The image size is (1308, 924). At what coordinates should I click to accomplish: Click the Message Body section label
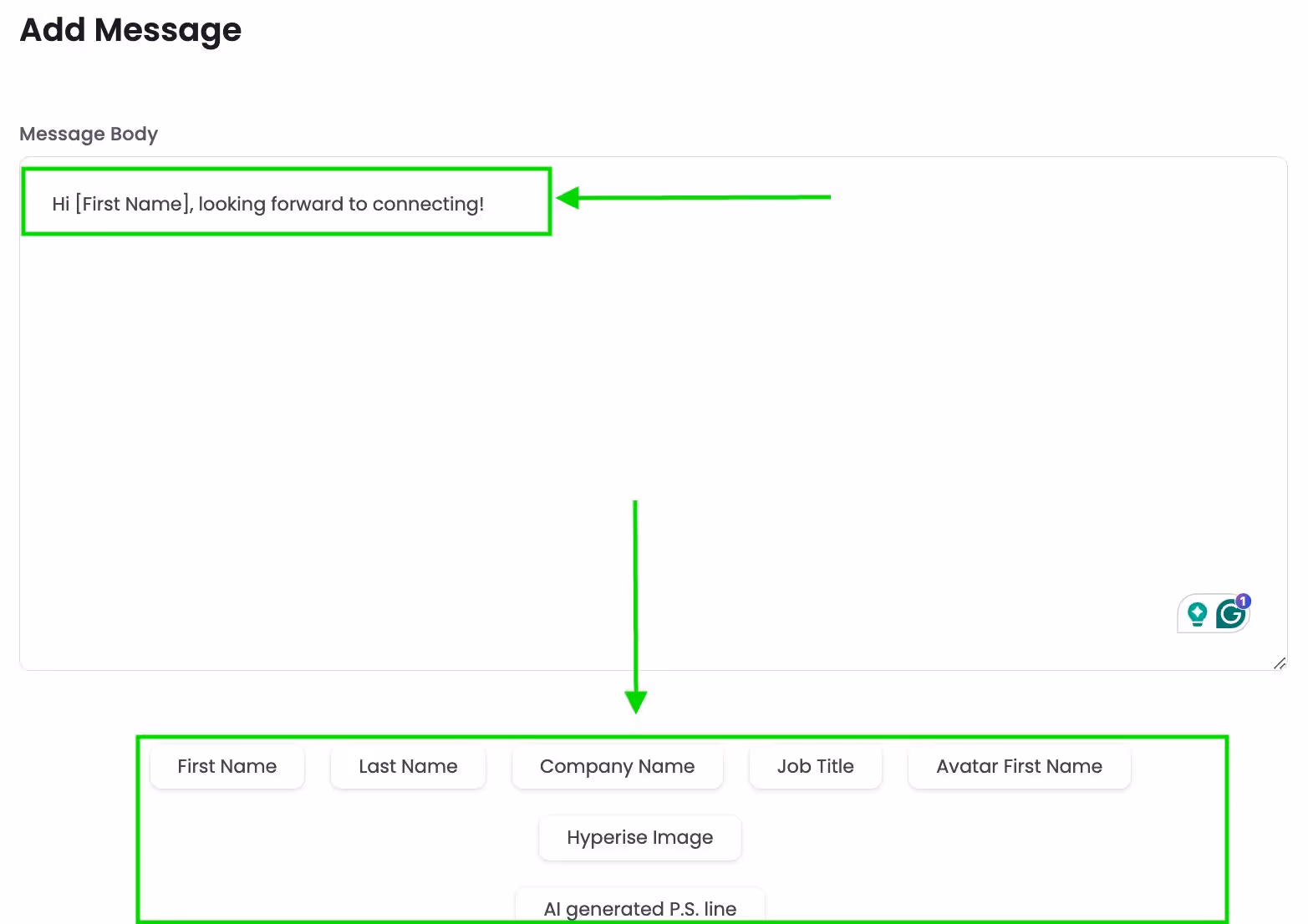[89, 134]
